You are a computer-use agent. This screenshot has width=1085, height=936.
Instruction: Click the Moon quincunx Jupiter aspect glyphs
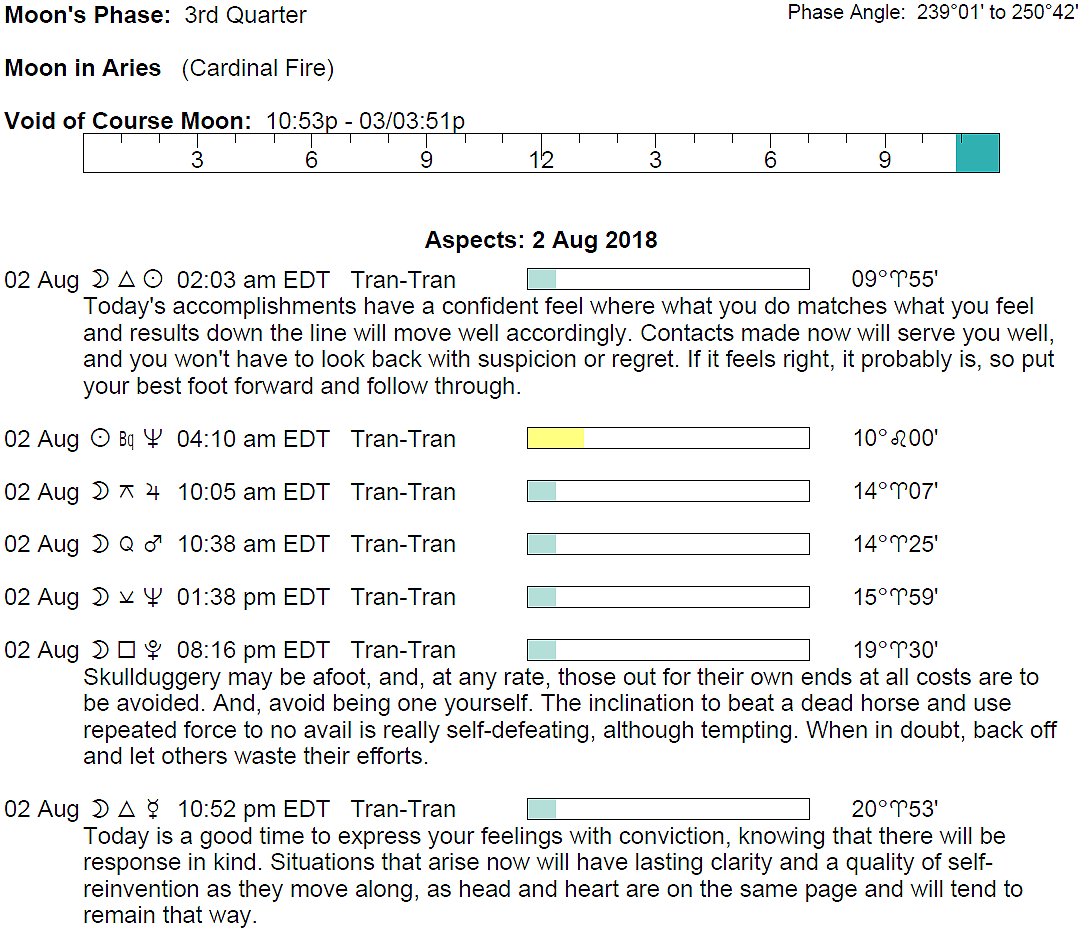point(125,491)
